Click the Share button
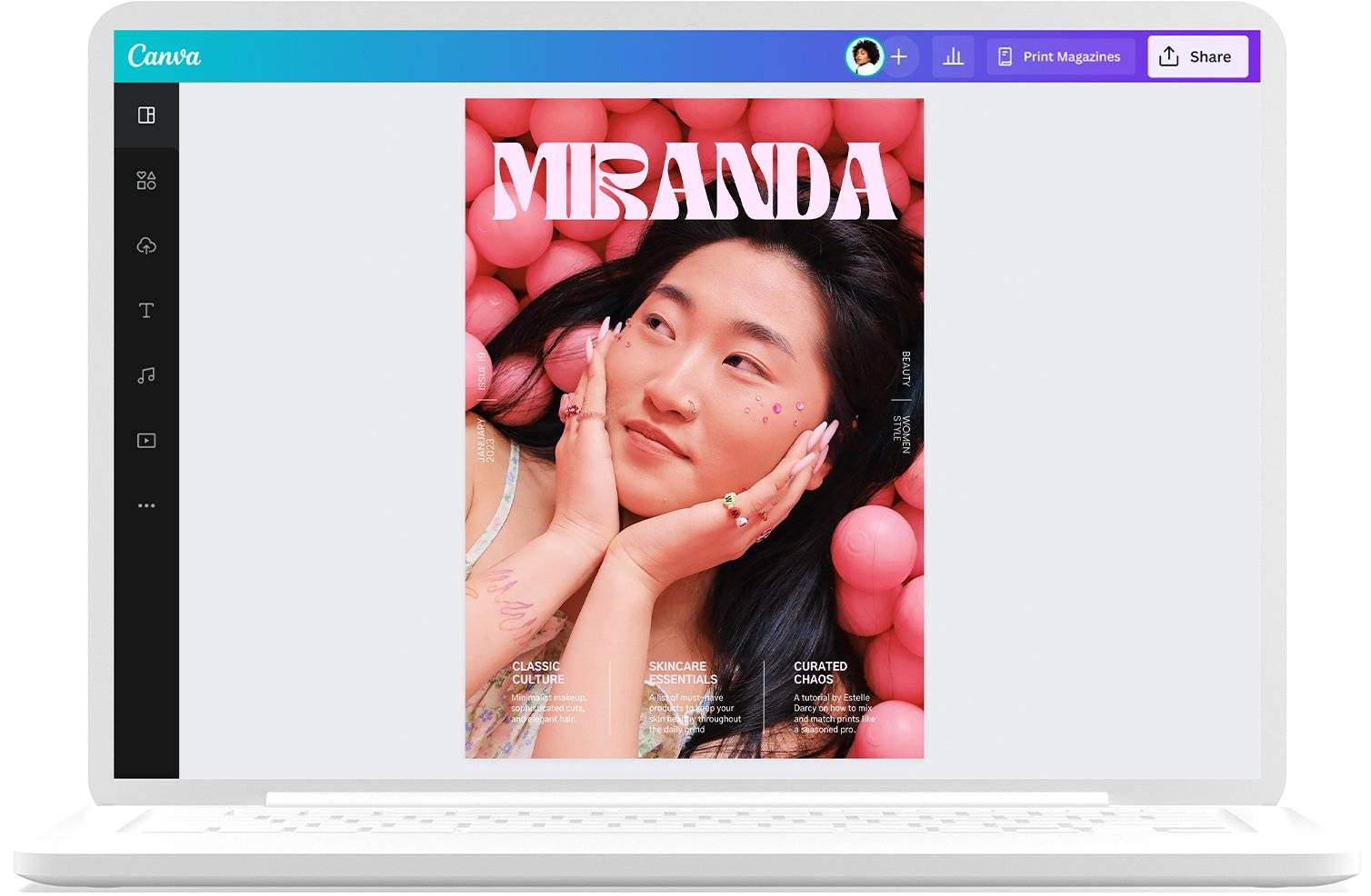 coord(1209,55)
